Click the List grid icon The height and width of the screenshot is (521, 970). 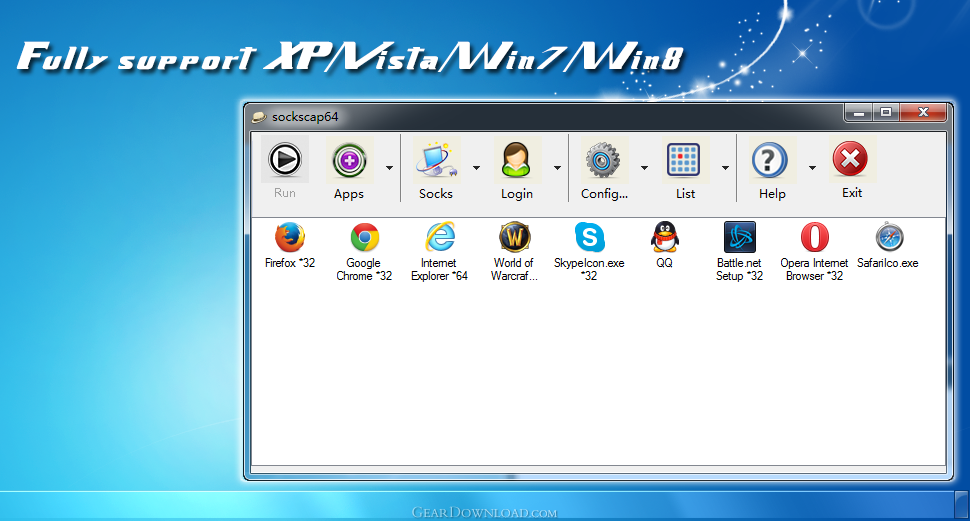pyautogui.click(x=684, y=160)
